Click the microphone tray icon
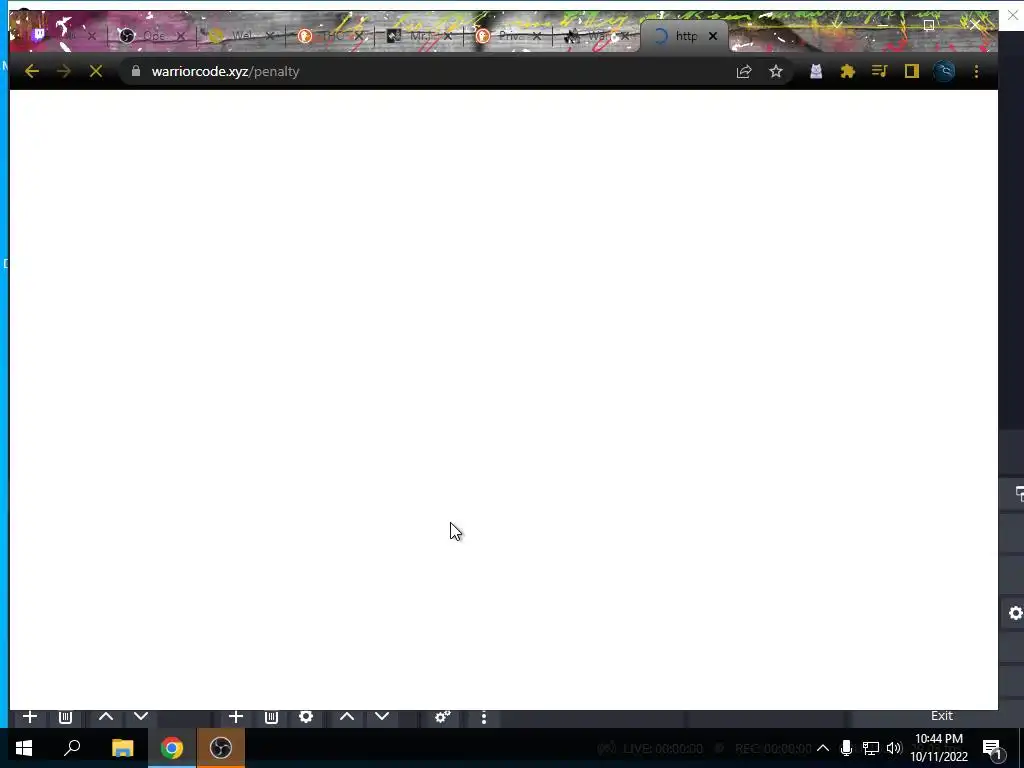 coord(846,748)
